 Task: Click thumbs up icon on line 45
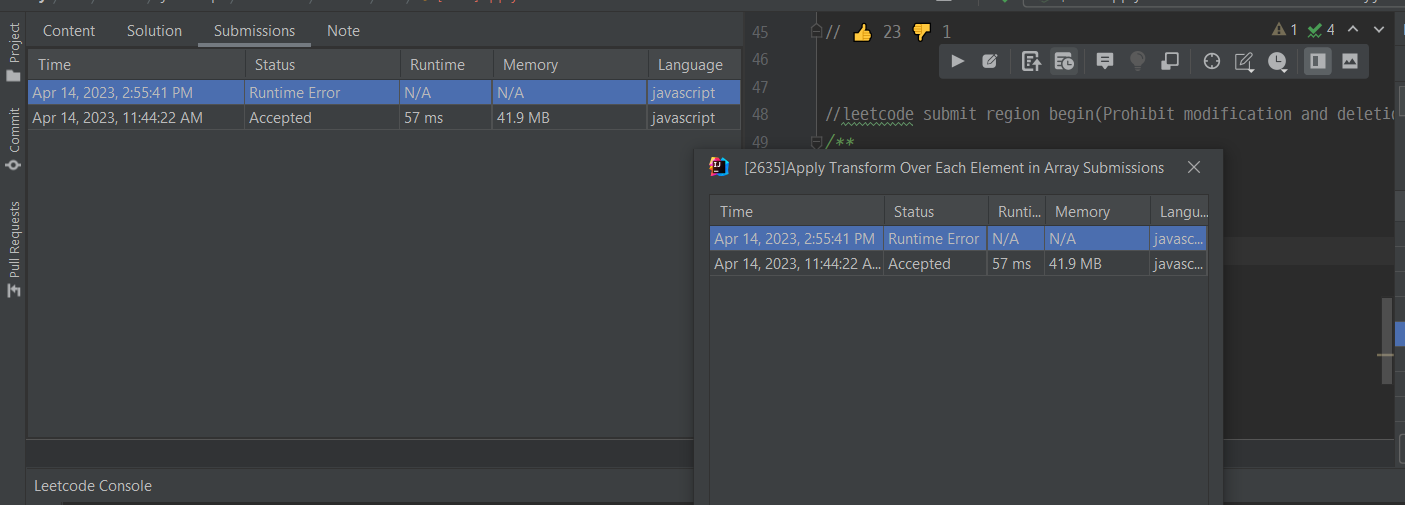tap(862, 32)
